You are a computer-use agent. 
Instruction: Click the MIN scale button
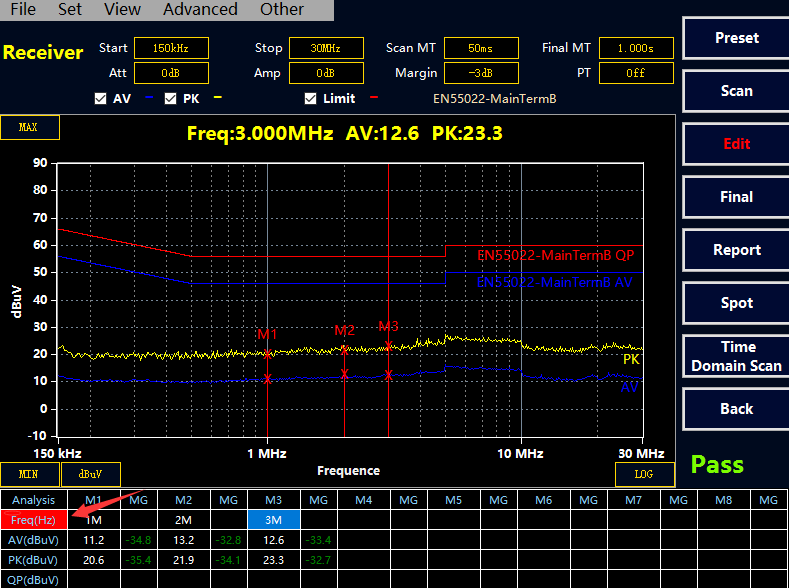29,474
